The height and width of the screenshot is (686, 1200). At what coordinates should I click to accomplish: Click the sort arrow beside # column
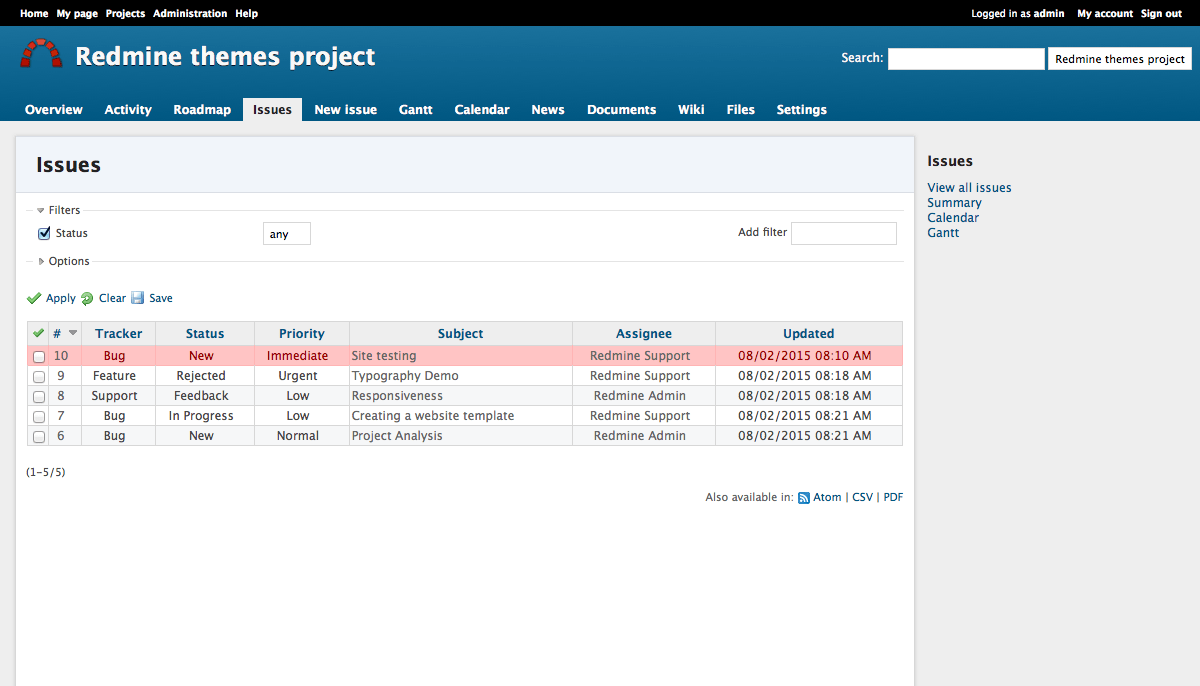[x=73, y=333]
